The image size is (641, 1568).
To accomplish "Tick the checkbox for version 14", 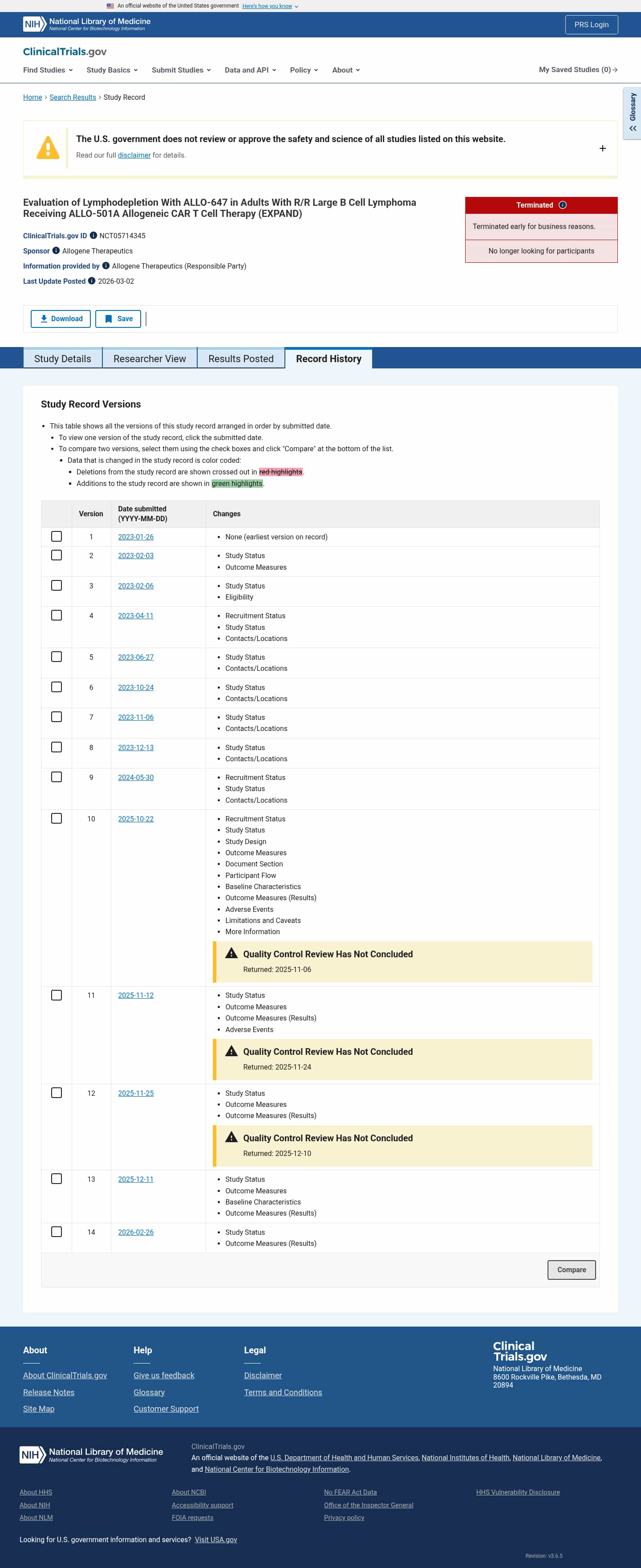I will [x=57, y=1232].
